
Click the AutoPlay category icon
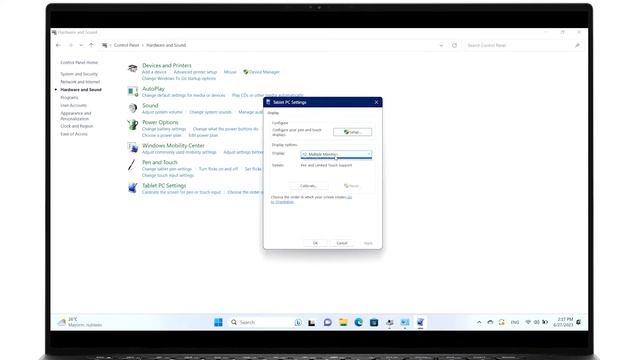pos(133,91)
